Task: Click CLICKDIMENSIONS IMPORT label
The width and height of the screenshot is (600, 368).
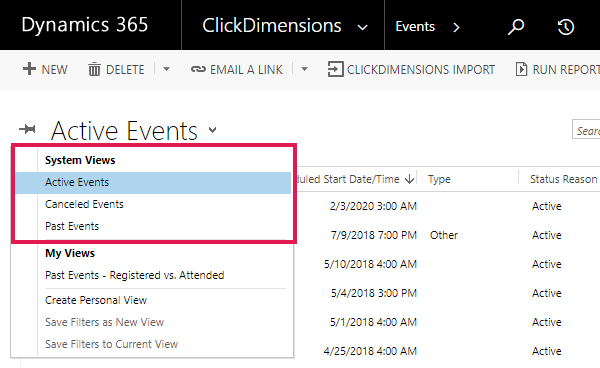Action: pyautogui.click(x=421, y=70)
